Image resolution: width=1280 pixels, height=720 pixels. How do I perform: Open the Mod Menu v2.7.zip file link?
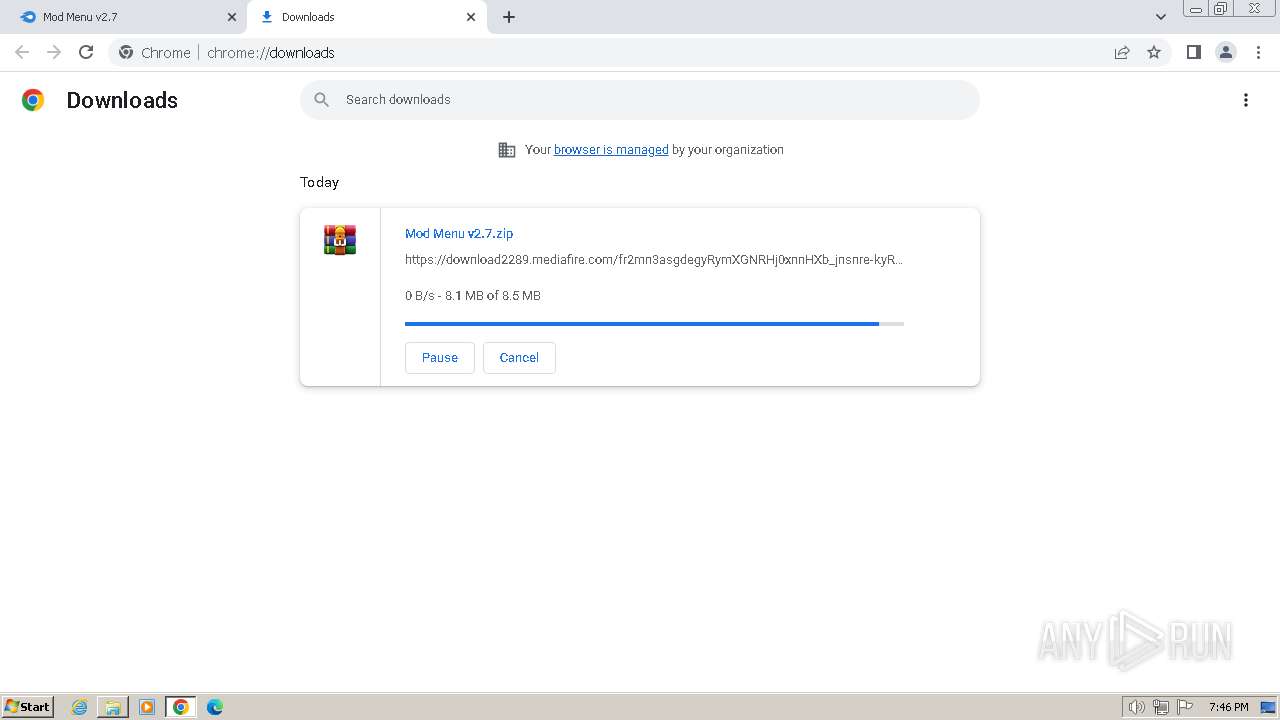coord(459,233)
